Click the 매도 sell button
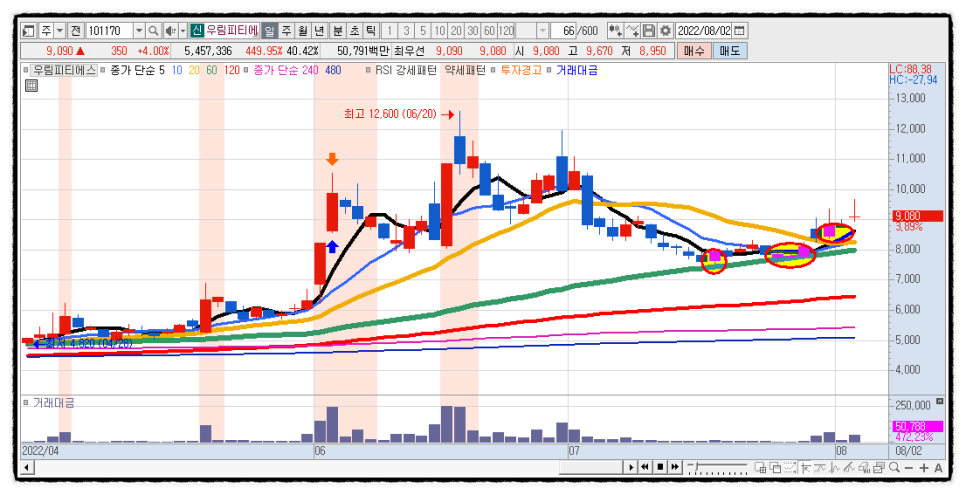 click(x=730, y=51)
